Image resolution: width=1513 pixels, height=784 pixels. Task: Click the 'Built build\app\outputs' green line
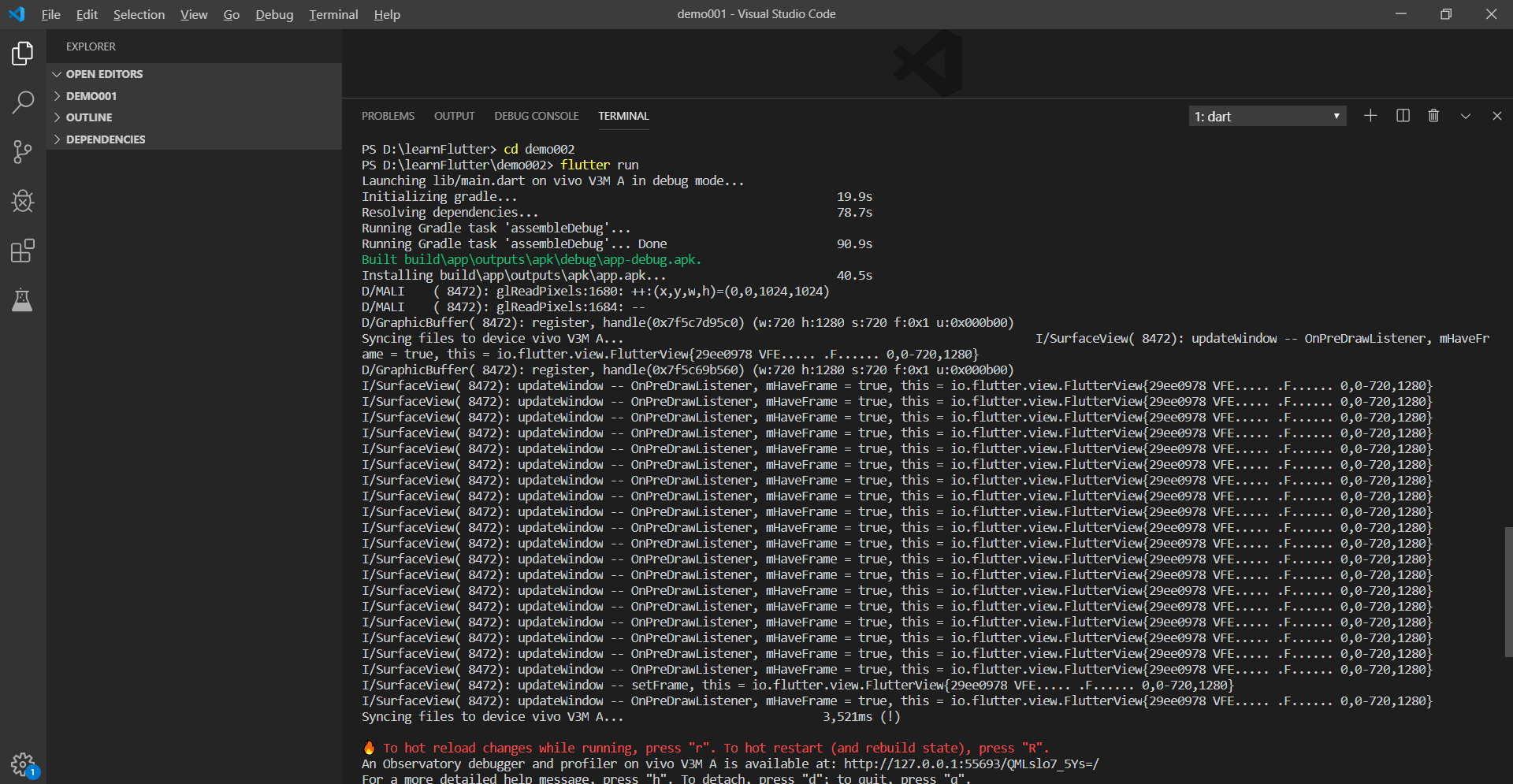531,259
